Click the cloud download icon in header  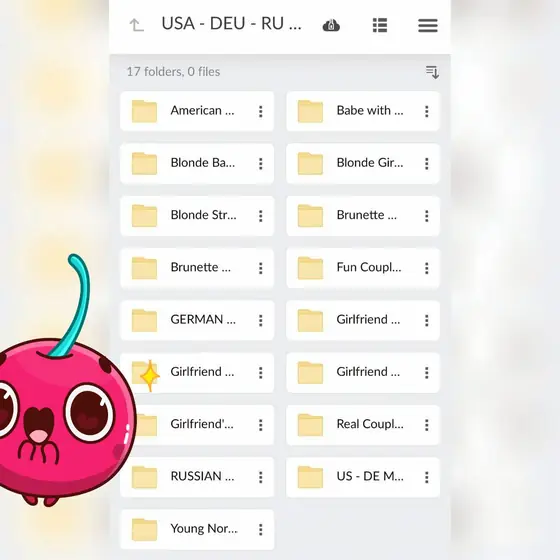coord(331,25)
